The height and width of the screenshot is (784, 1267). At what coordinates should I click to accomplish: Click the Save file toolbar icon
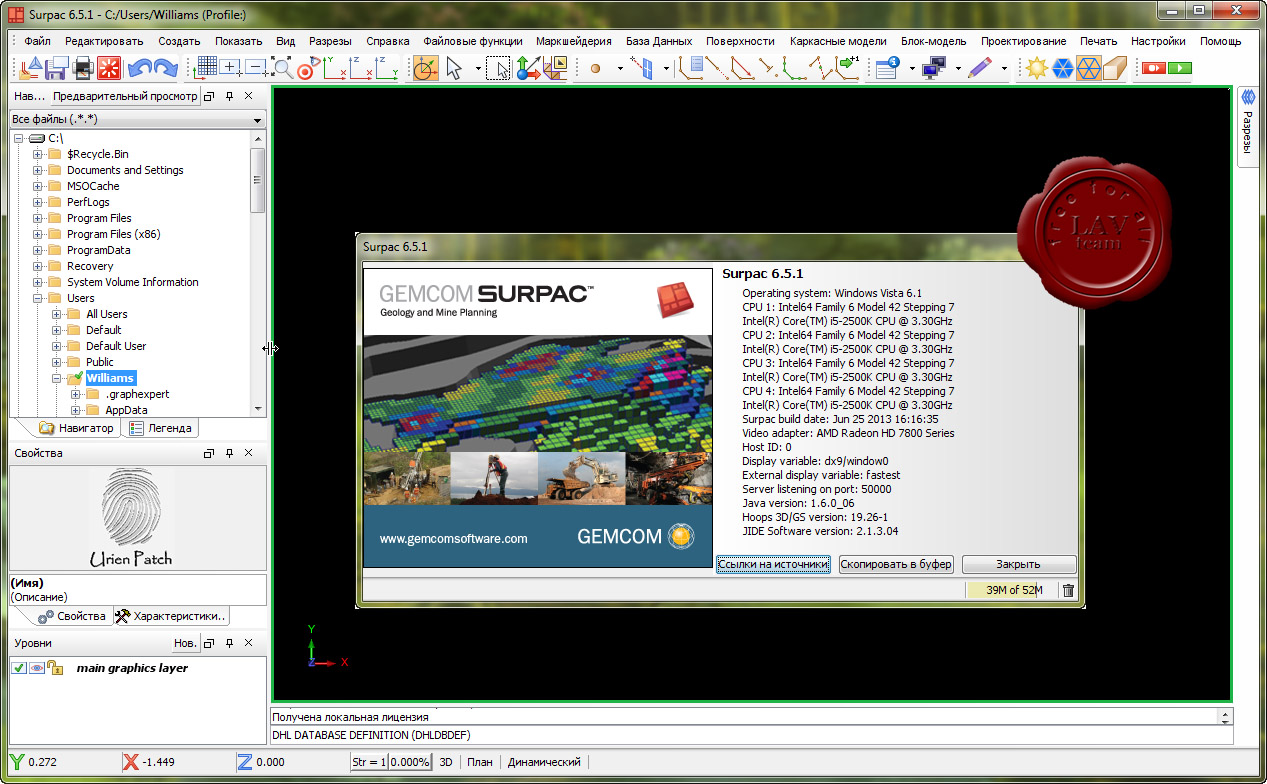(x=57, y=68)
